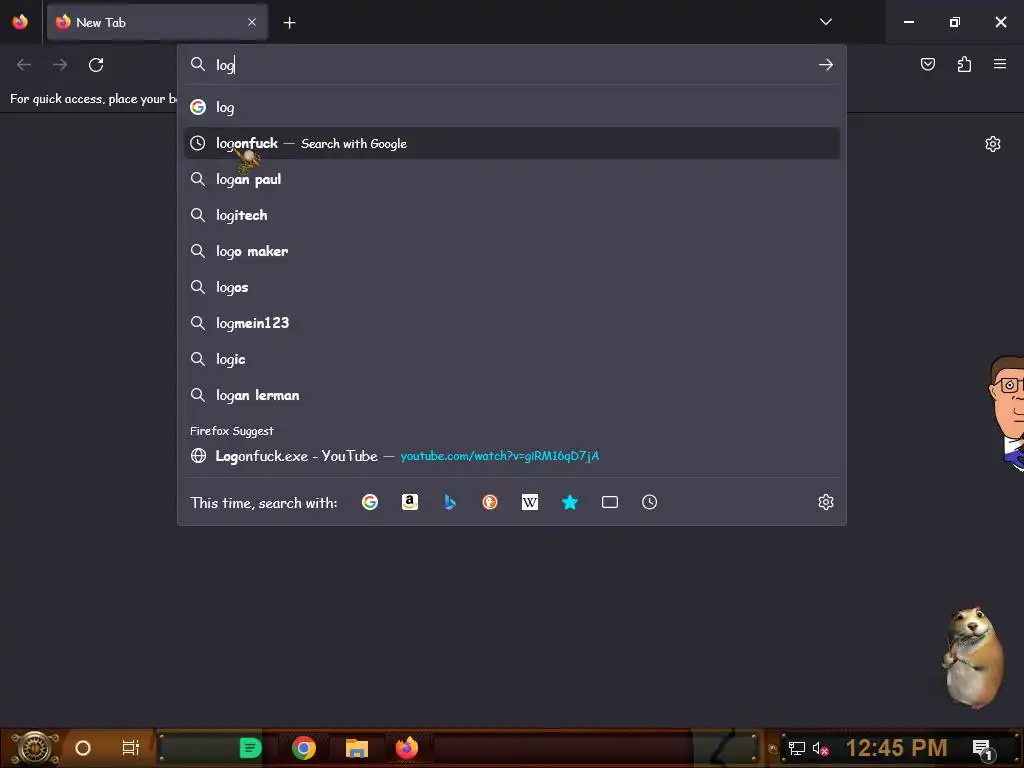Close the New Tab tab
This screenshot has height=768, width=1024.
[x=252, y=22]
